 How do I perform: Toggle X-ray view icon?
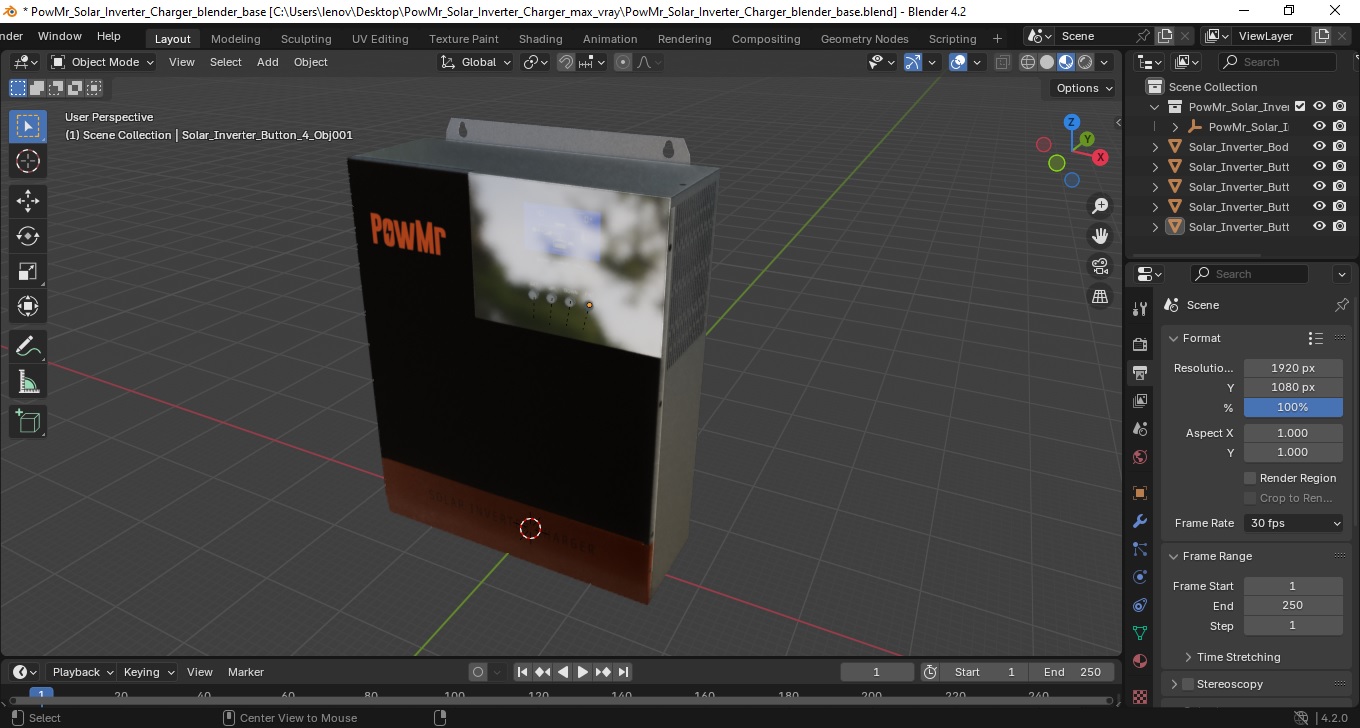1002,62
